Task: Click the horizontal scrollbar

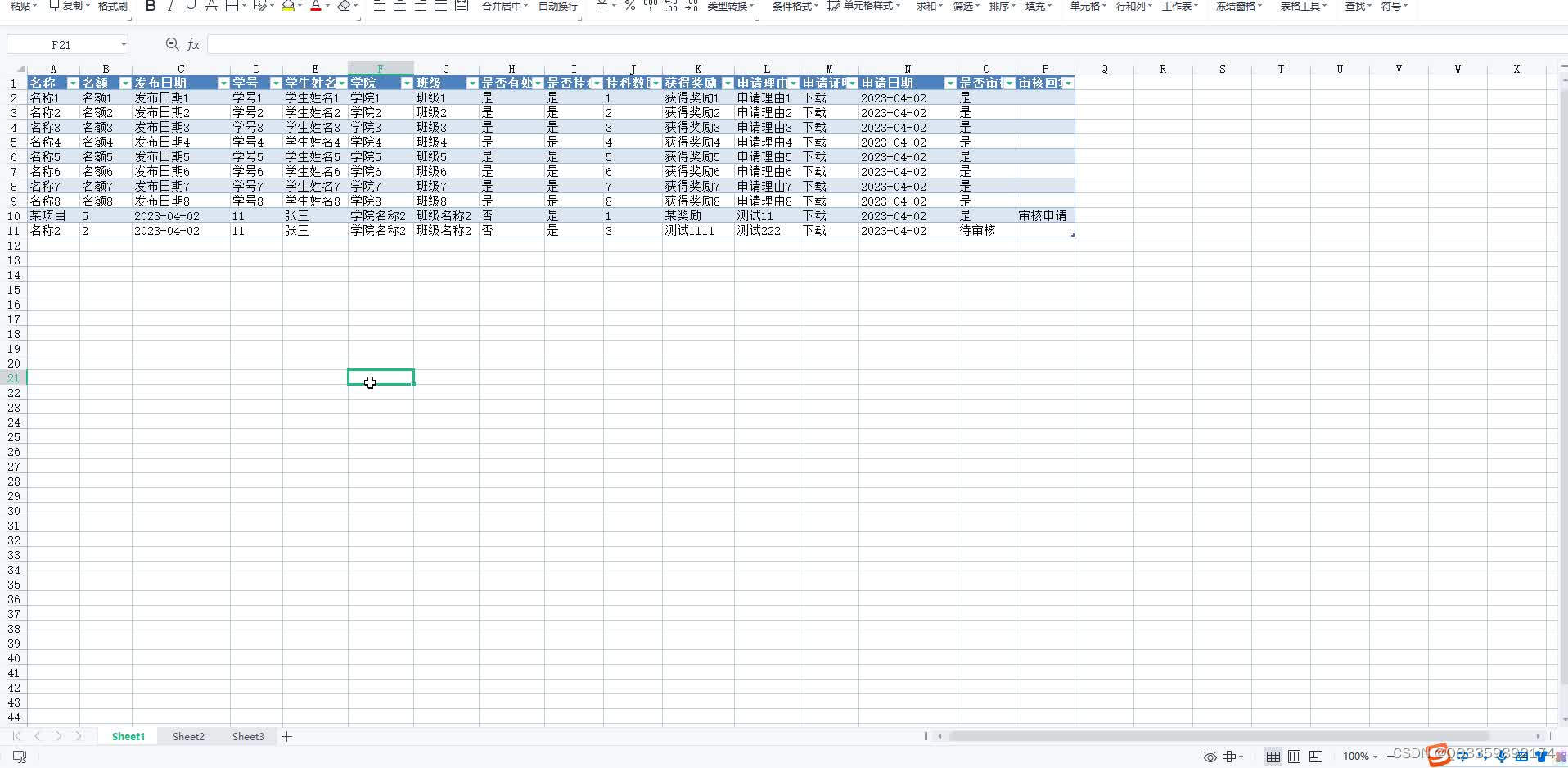Action: (x=1219, y=736)
